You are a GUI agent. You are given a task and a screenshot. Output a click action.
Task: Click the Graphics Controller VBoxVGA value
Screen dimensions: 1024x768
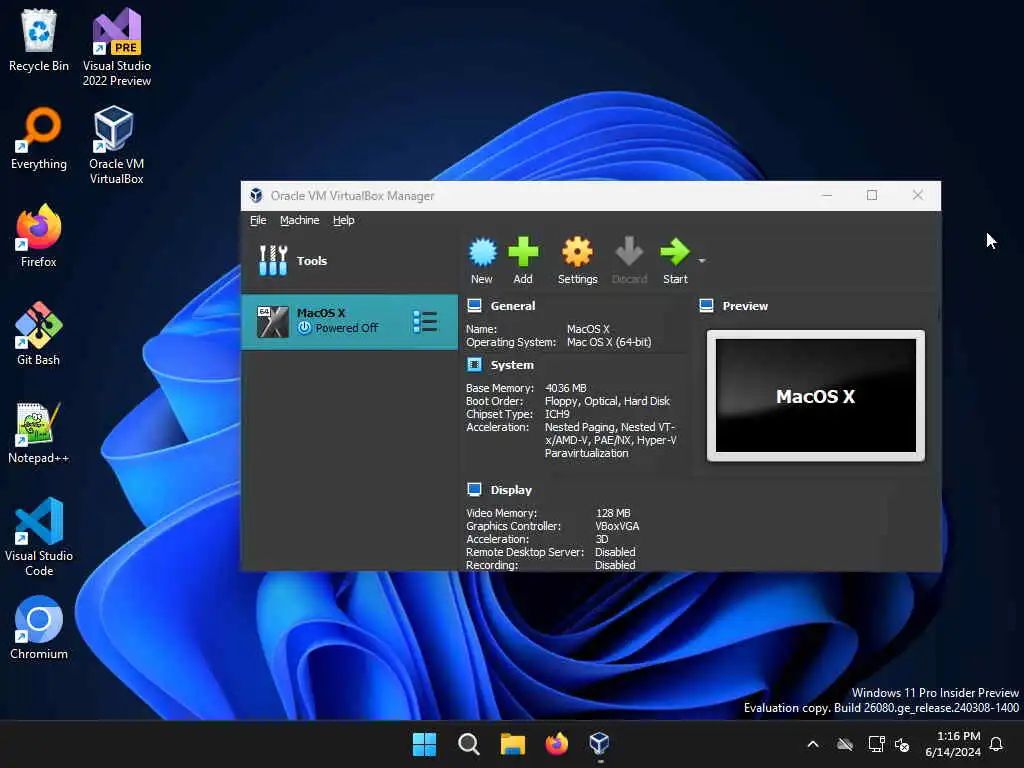pyautogui.click(x=617, y=526)
